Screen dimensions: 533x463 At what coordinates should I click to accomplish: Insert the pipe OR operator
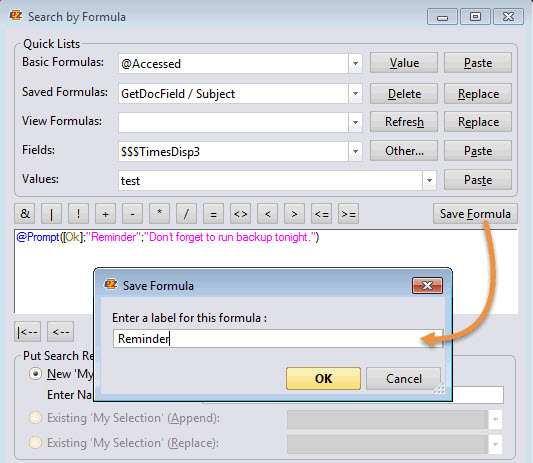[x=51, y=214]
